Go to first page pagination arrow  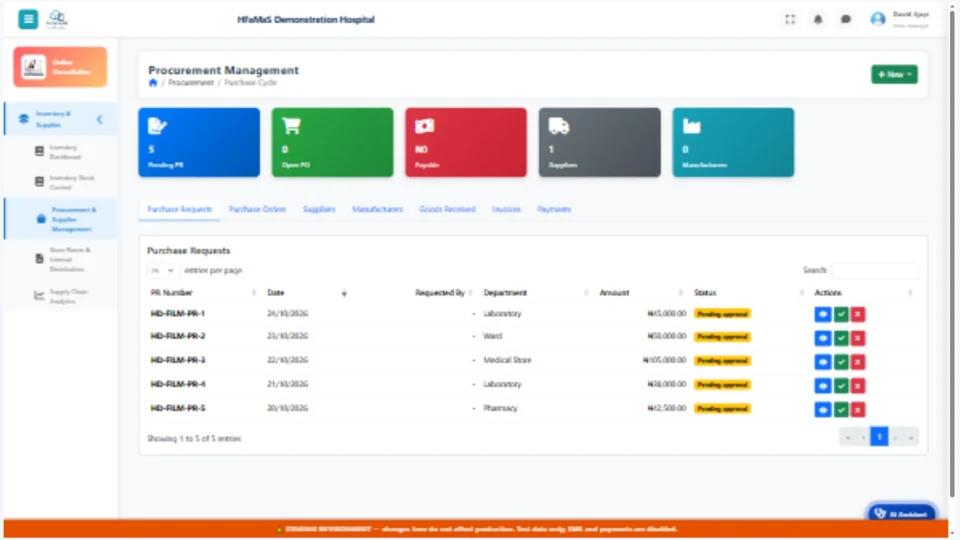[847, 437]
